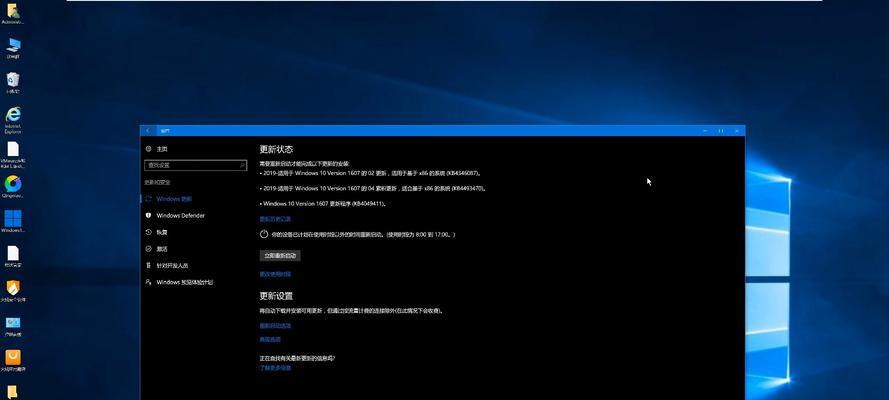Close the Settings window
Image resolution: width=889 pixels, height=400 pixels.
[737, 131]
